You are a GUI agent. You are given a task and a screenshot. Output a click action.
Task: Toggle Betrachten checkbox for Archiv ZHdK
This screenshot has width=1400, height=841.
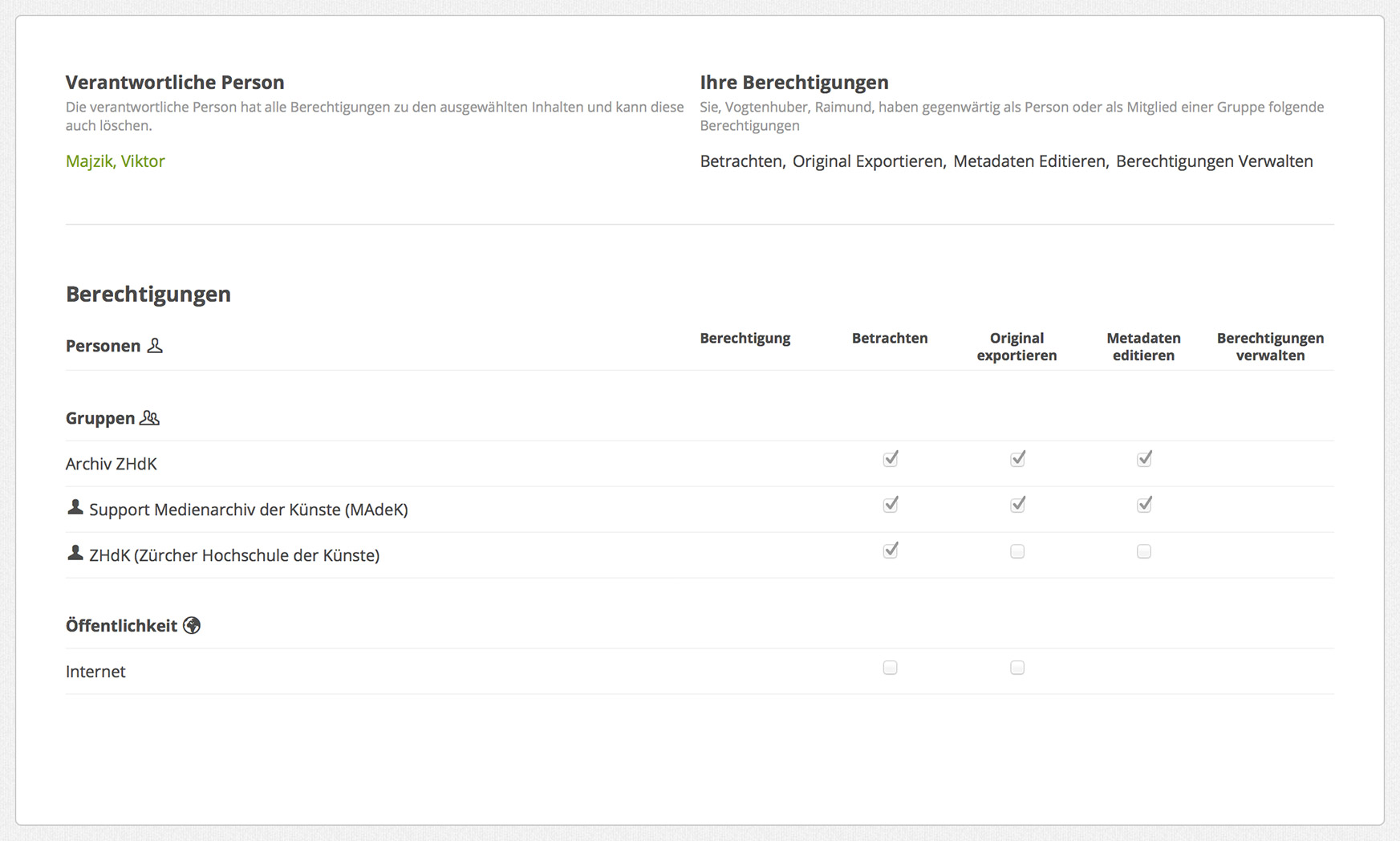tap(890, 459)
